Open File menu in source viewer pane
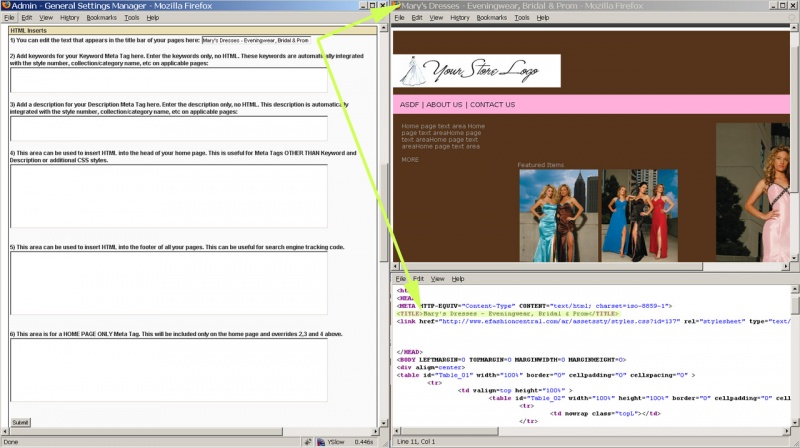 pos(401,279)
